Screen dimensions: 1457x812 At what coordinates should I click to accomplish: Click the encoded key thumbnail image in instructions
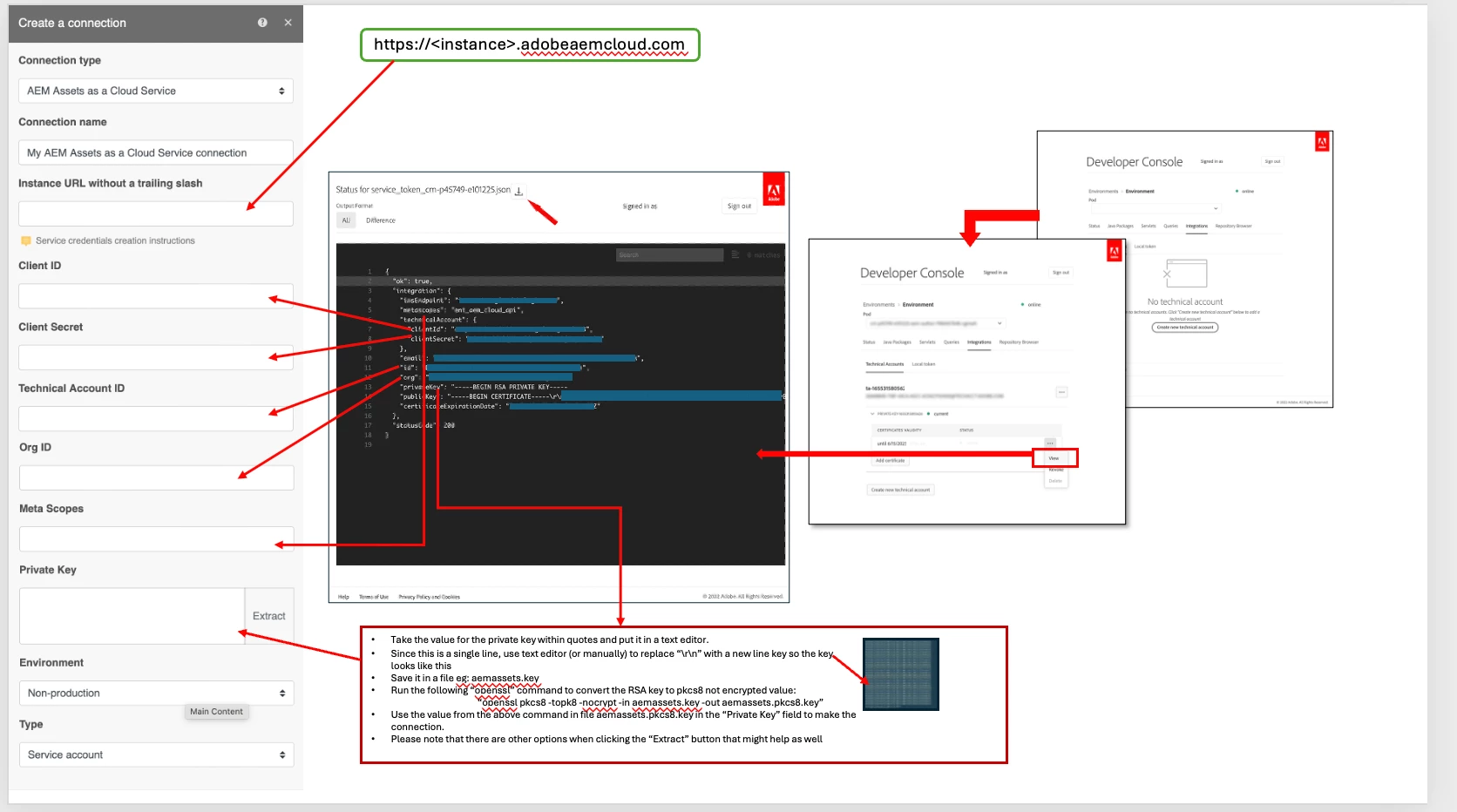pyautogui.click(x=901, y=674)
